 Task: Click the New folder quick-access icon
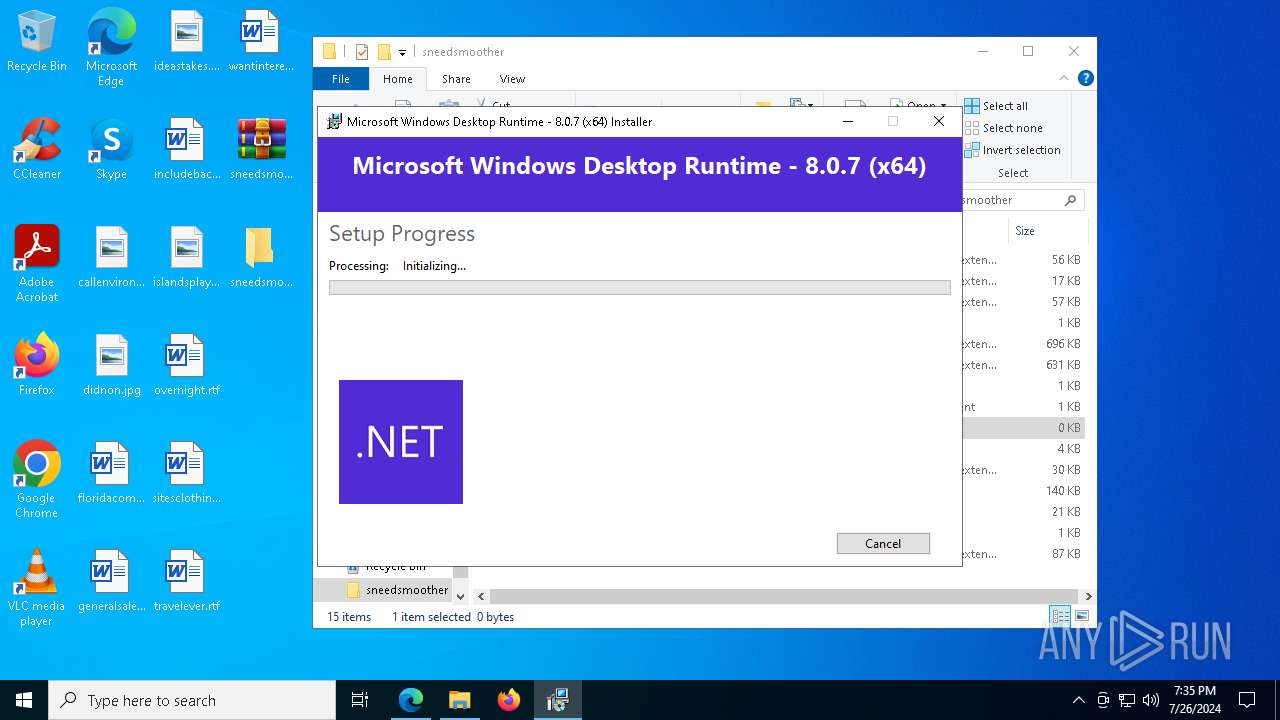coord(384,52)
